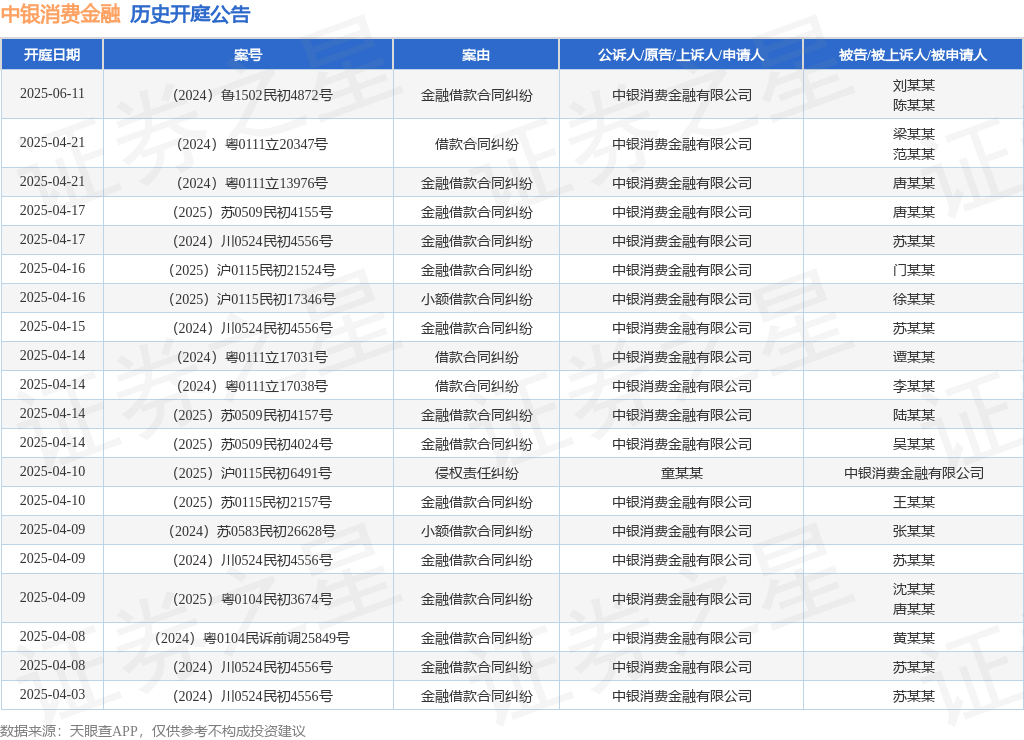1024x740 pixels.
Task: Click 借款合同纠纷 in 梁某某 row
Action: coord(476,144)
